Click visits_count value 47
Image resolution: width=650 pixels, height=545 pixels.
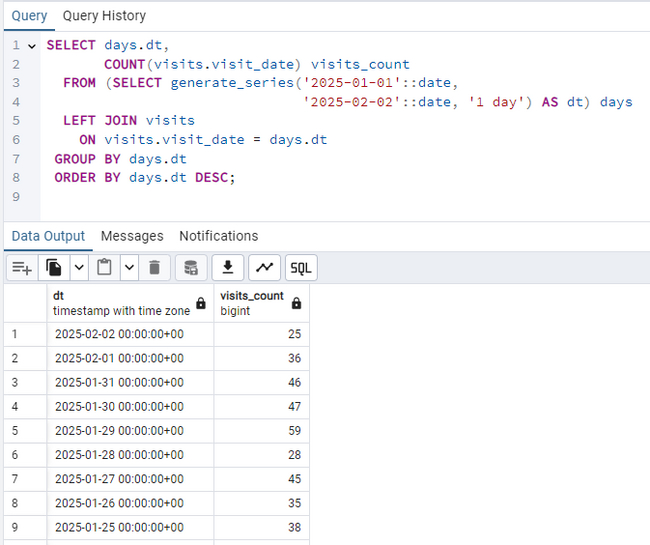[x=262, y=407]
